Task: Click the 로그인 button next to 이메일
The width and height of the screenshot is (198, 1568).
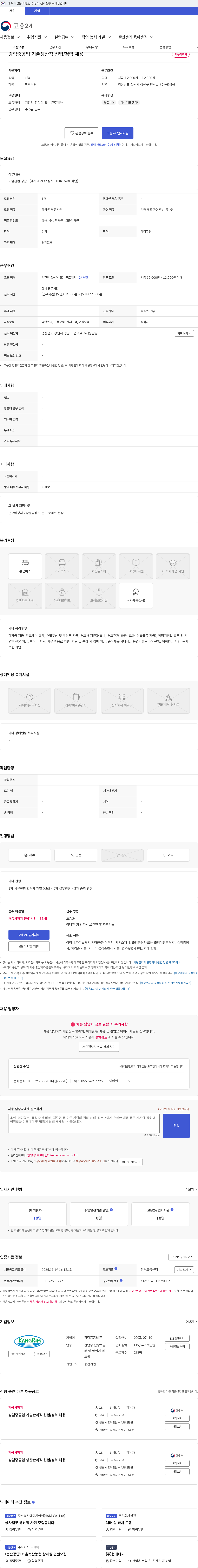Action: coord(127,1081)
